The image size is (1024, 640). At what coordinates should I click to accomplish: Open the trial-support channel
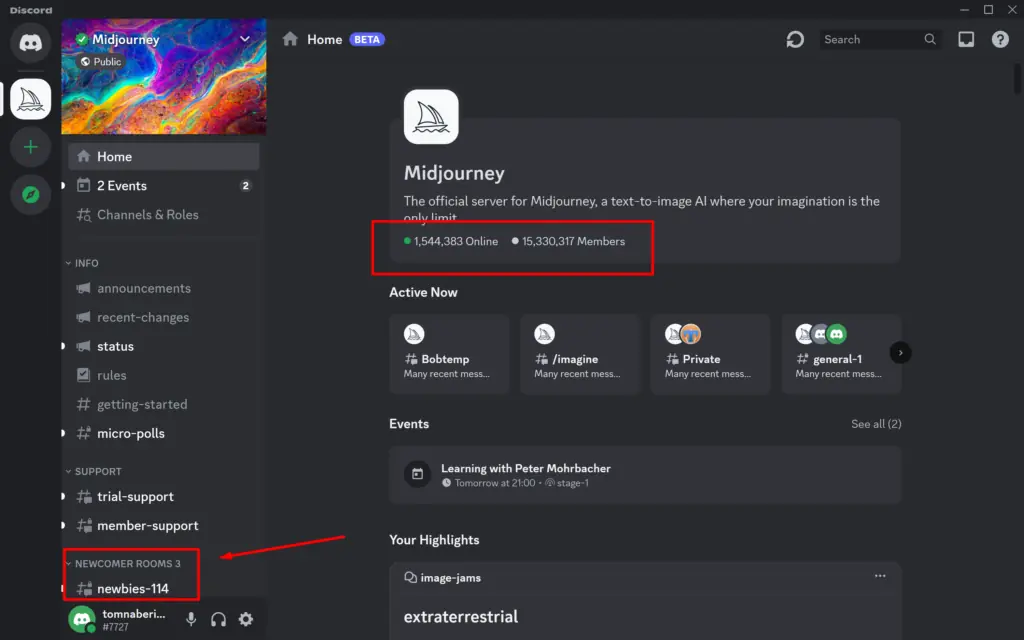[163, 497]
